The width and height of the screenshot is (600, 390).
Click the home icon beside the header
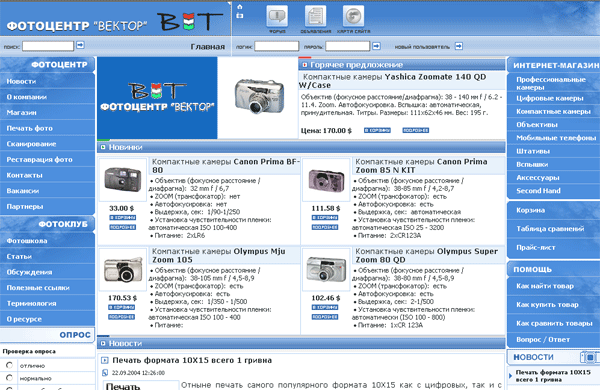(x=240, y=7)
